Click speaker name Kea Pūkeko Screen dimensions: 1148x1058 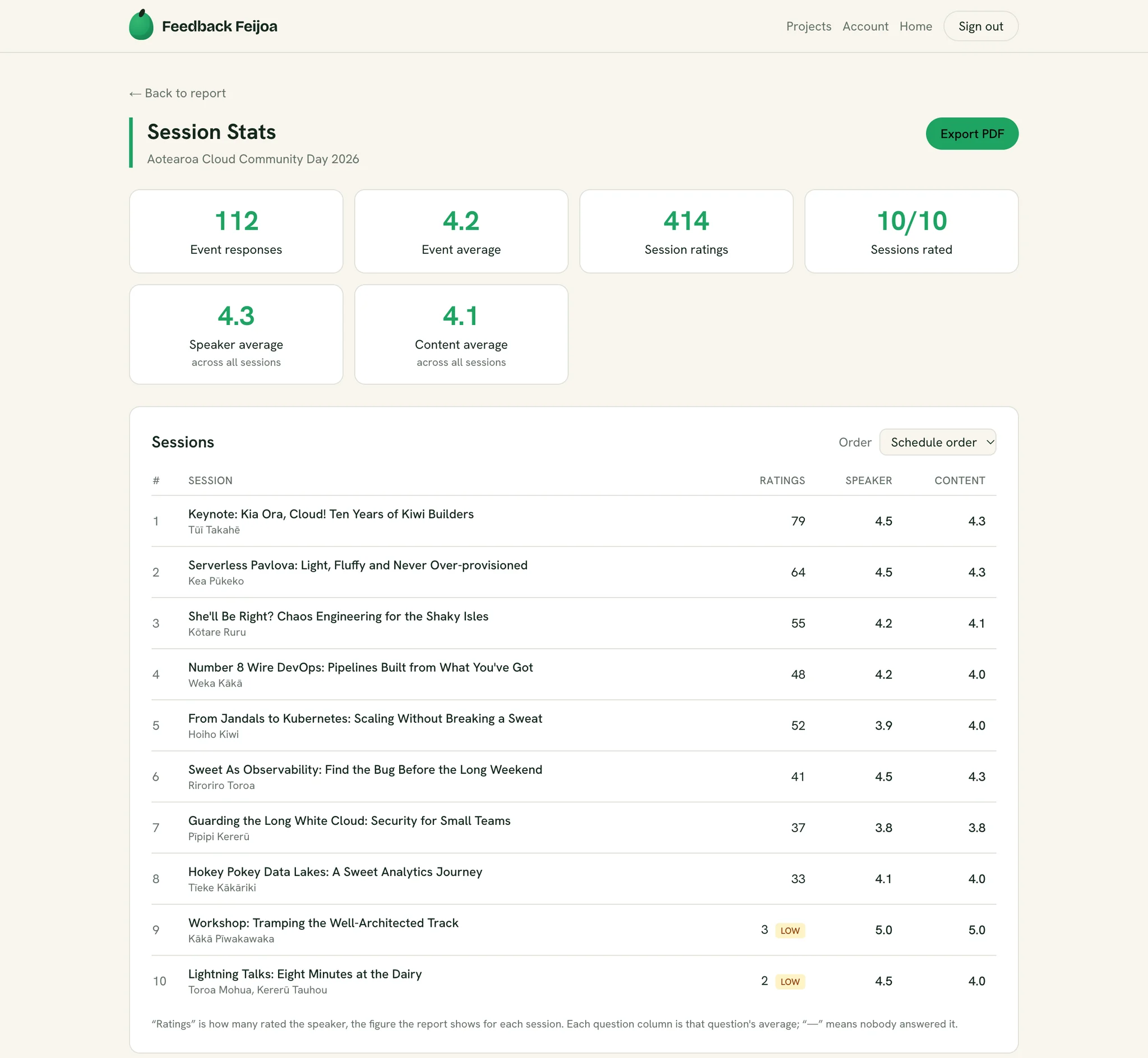click(216, 581)
